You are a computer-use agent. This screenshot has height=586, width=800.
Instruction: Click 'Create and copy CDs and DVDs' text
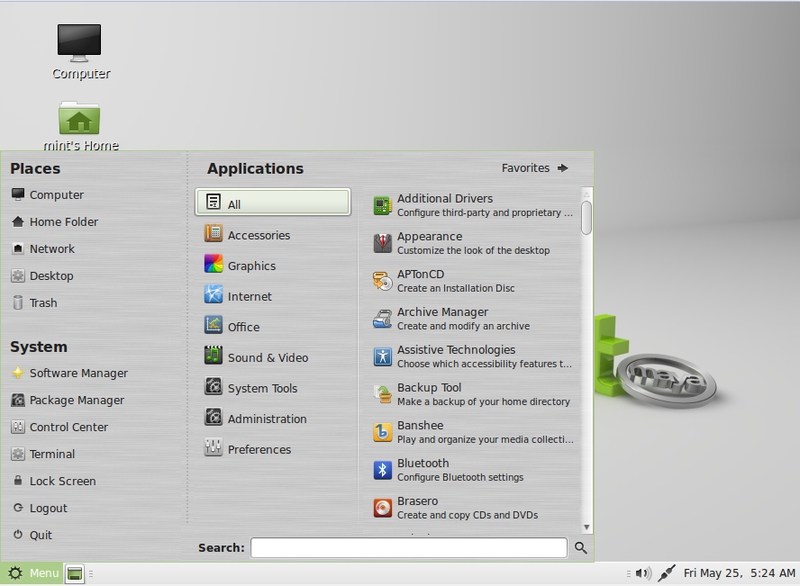(467, 515)
